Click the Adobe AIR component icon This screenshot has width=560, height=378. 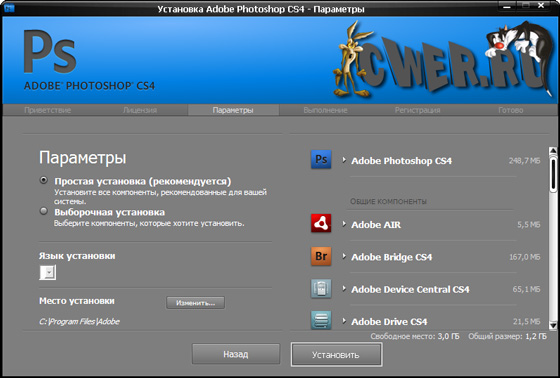321,223
